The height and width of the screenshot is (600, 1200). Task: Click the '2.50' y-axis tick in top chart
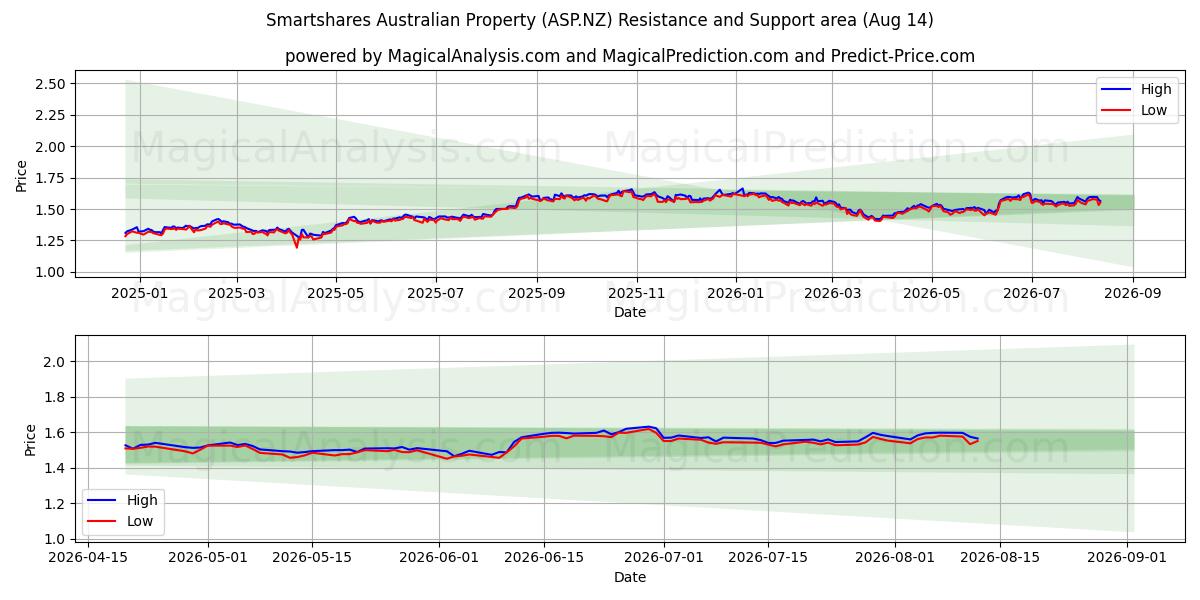[x=51, y=84]
